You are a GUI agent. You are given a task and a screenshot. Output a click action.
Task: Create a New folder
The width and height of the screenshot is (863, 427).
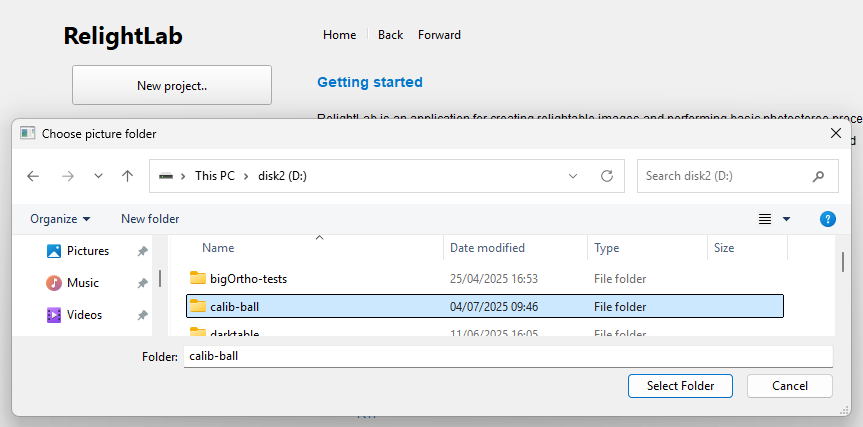[150, 219]
